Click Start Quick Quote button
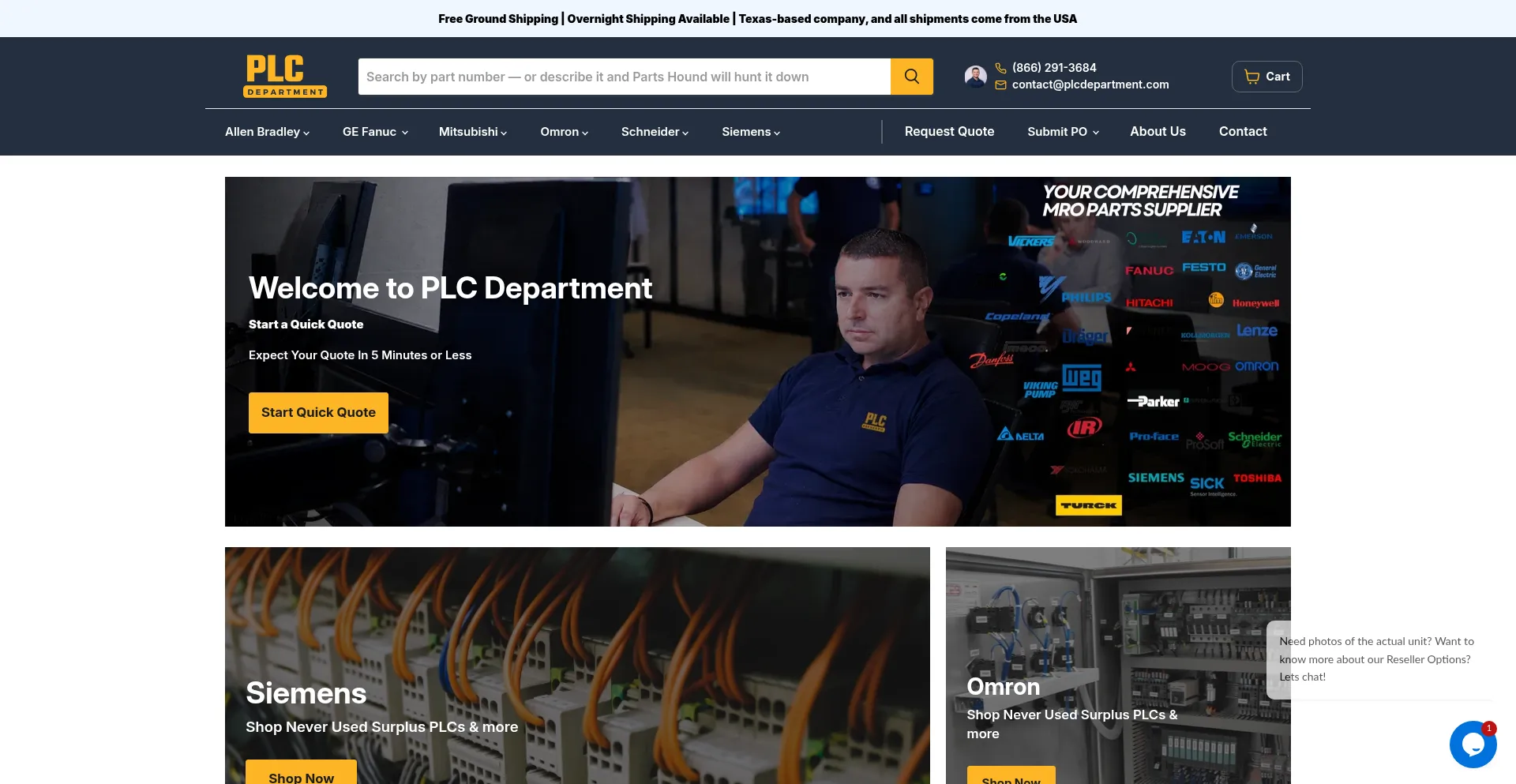 coord(318,413)
